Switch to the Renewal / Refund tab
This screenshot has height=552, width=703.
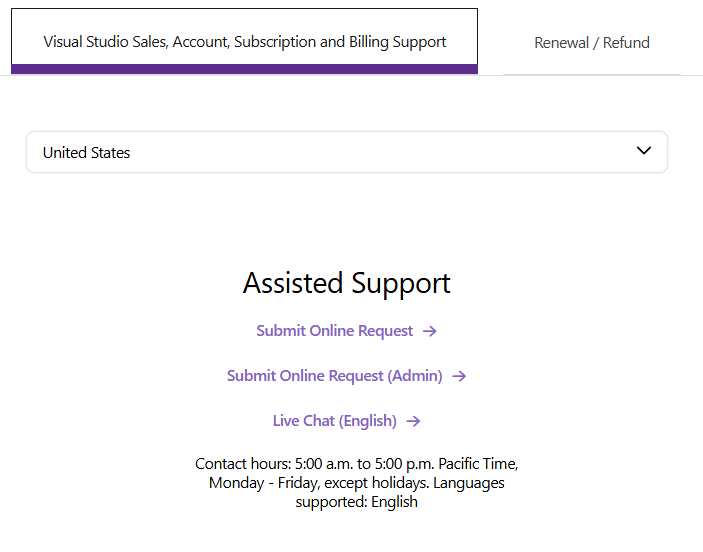[x=592, y=43]
